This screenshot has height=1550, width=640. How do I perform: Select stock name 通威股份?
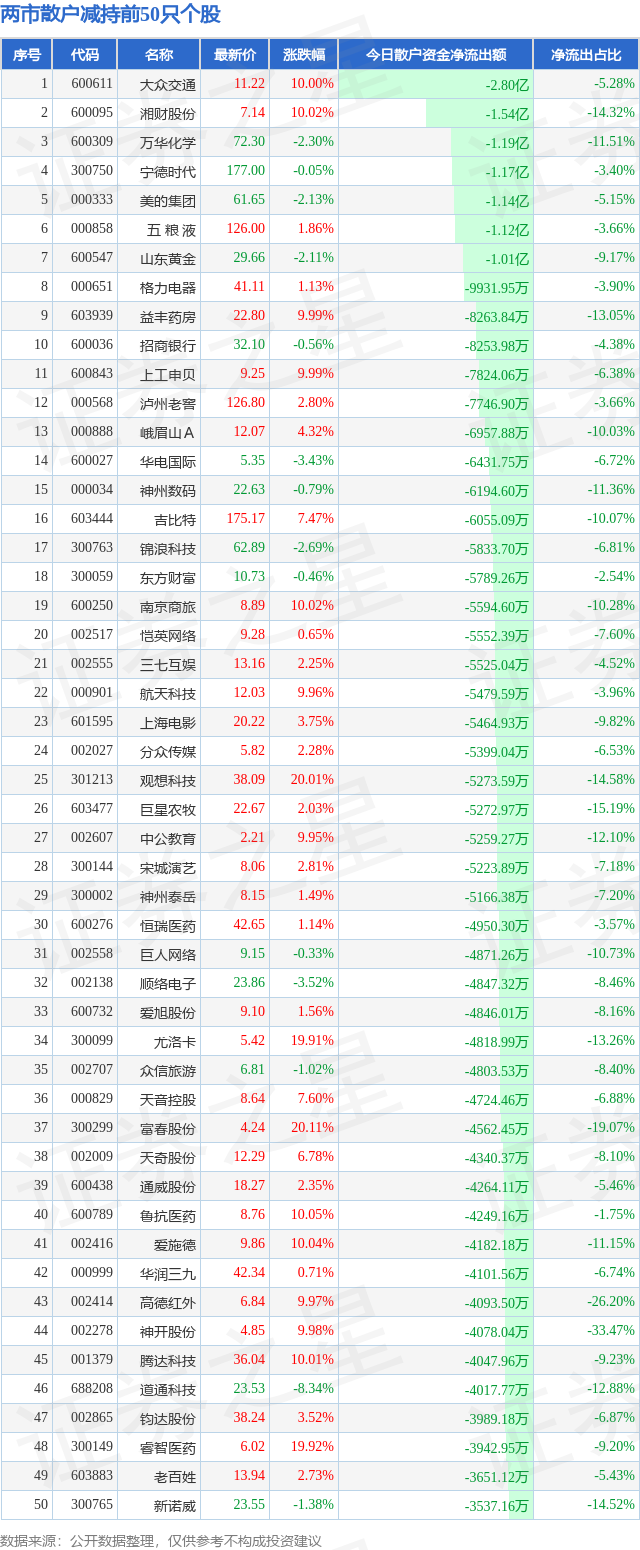(168, 1186)
